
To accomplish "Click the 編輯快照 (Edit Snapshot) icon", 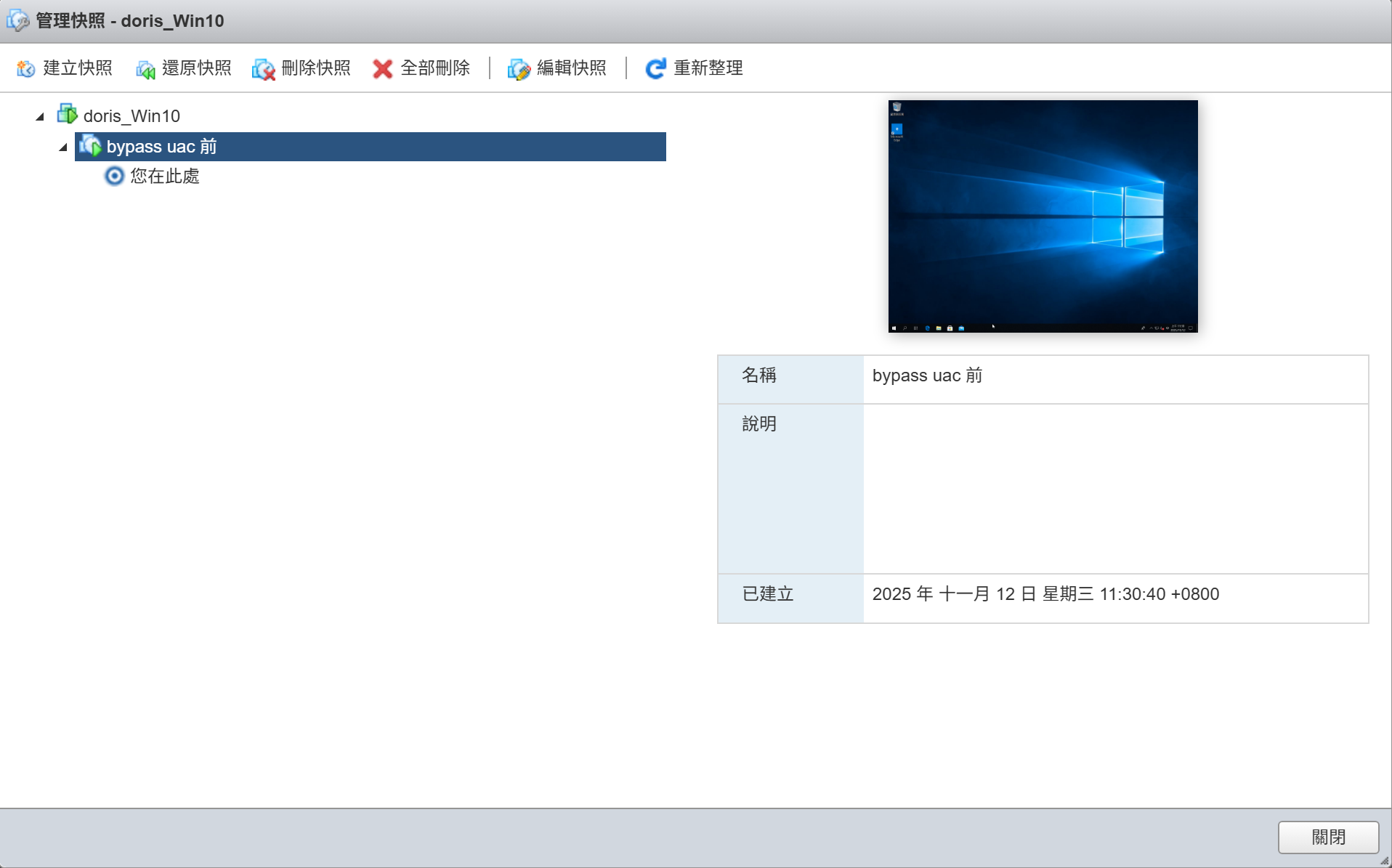I will [x=518, y=68].
